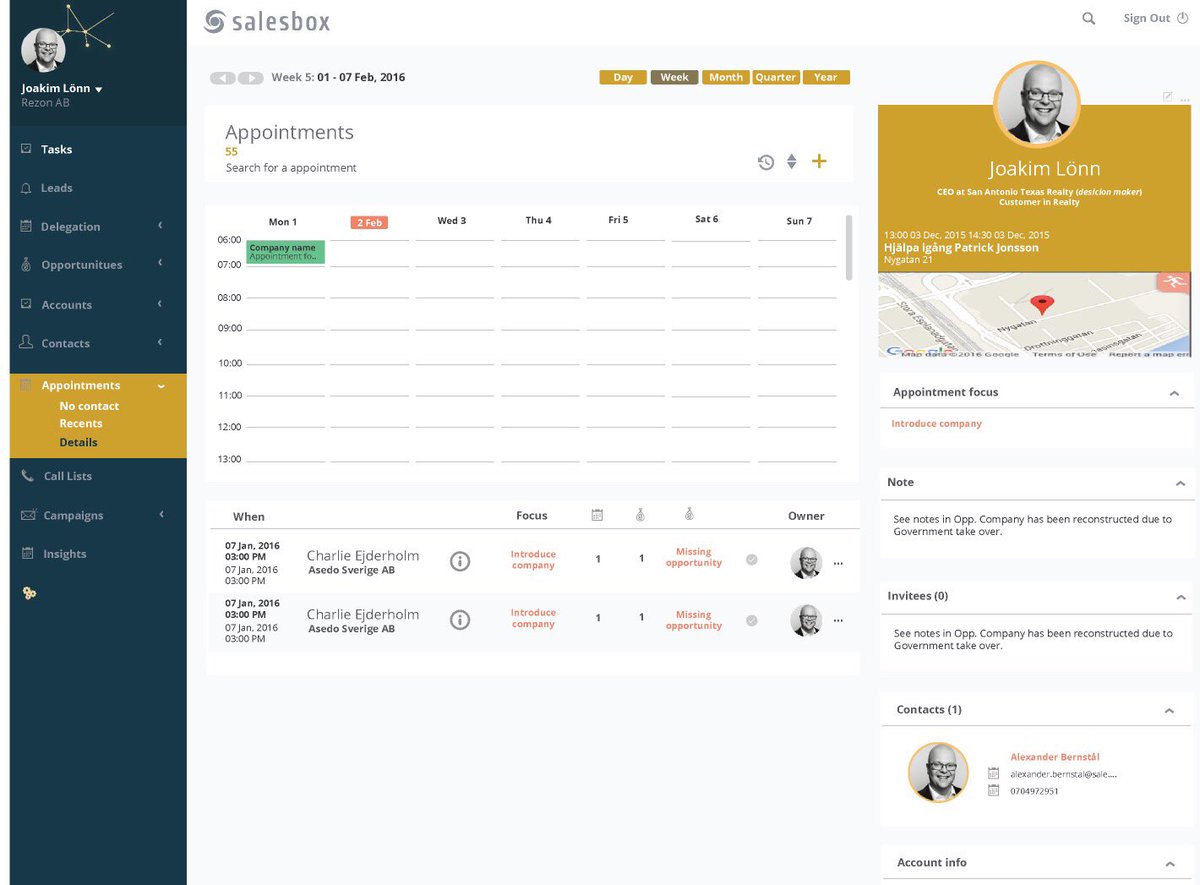Image resolution: width=1200 pixels, height=885 pixels.
Task: Click Alexander Bernstål contact avatar
Action: point(938,772)
